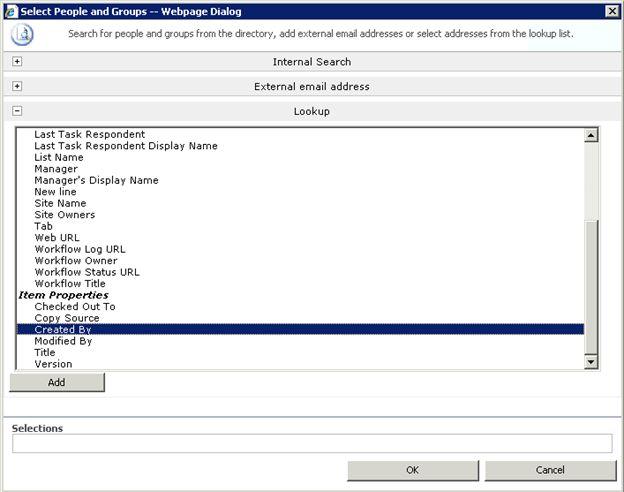Viewport: 624px width, 492px height.
Task: Select 'Last Task Respondent Display Name'
Action: click(300, 146)
